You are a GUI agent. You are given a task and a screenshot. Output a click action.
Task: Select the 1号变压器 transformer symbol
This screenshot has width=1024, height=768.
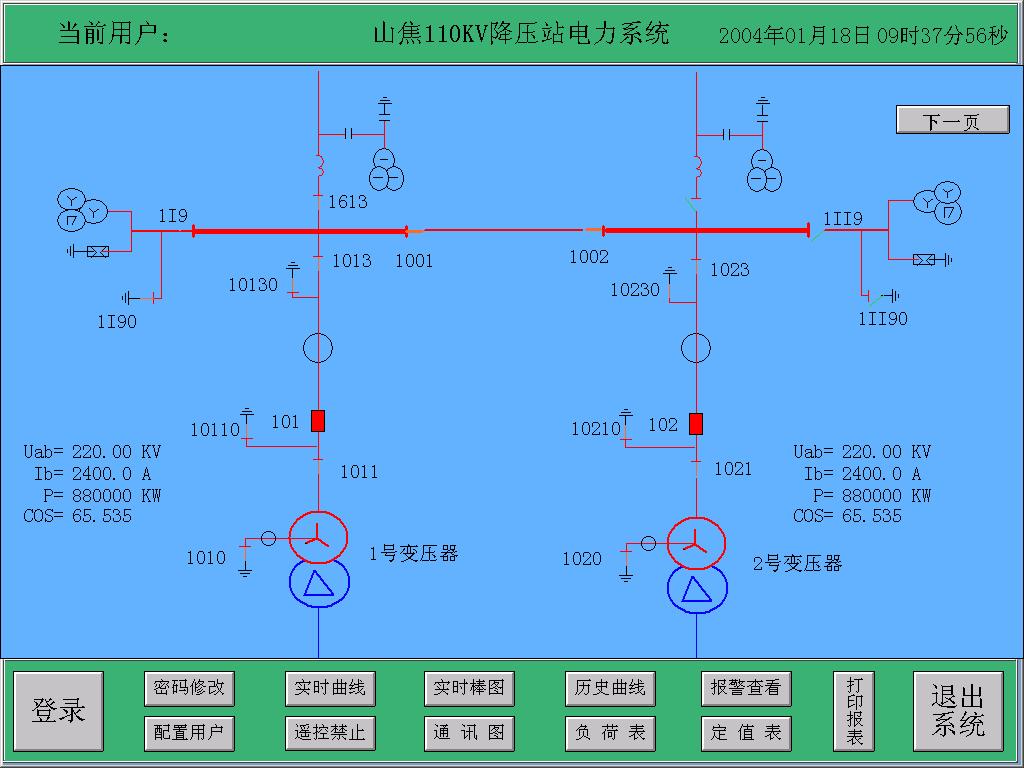pos(319,559)
